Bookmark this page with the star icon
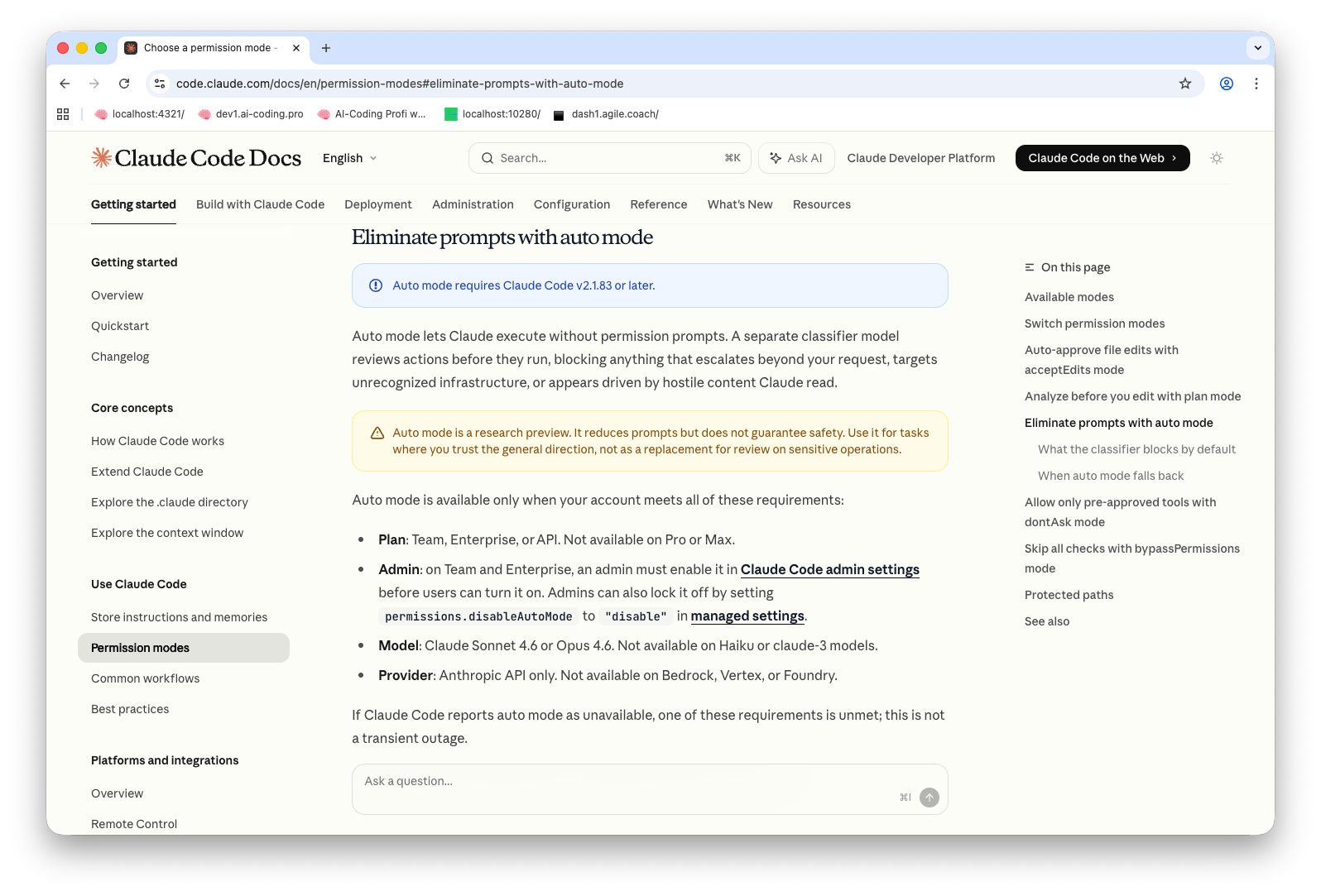Screen dimensions: 1321x896 click(x=1185, y=84)
